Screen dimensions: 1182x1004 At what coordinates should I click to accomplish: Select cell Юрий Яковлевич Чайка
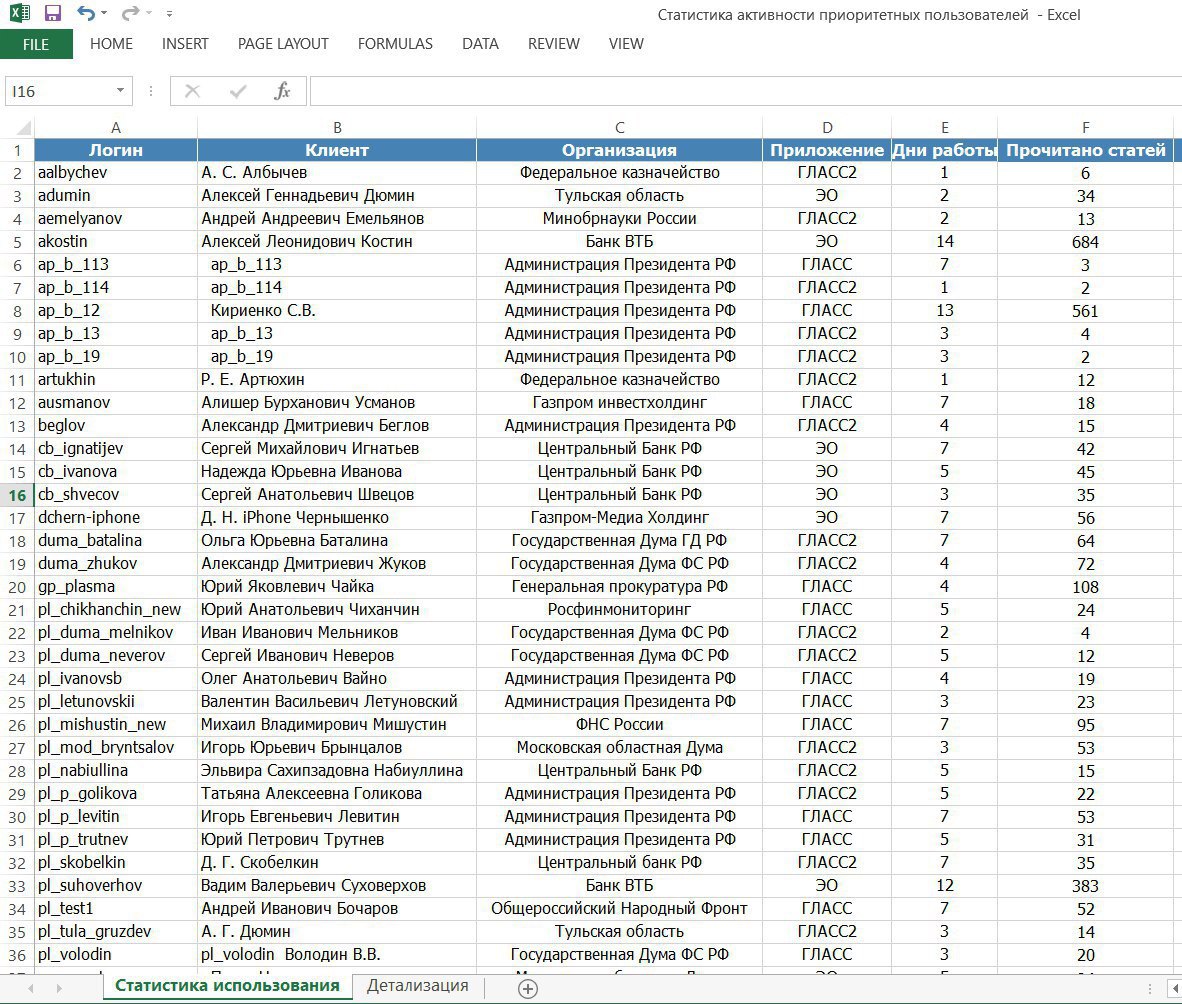click(x=337, y=586)
